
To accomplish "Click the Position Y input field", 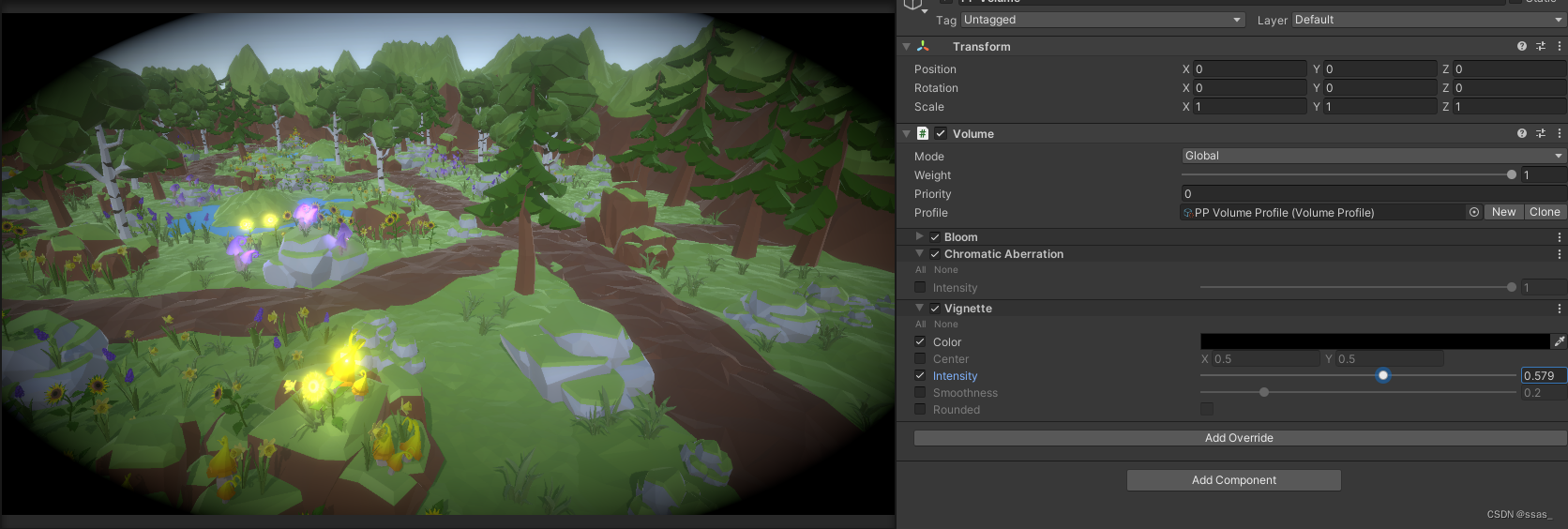I will [x=1380, y=68].
